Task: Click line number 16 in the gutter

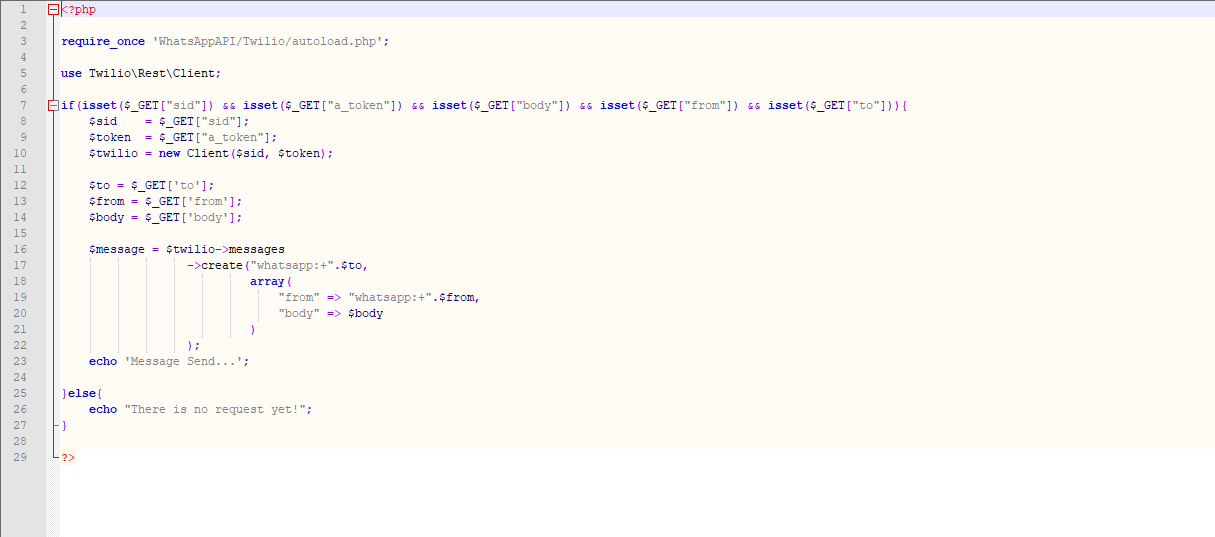Action: pos(20,249)
